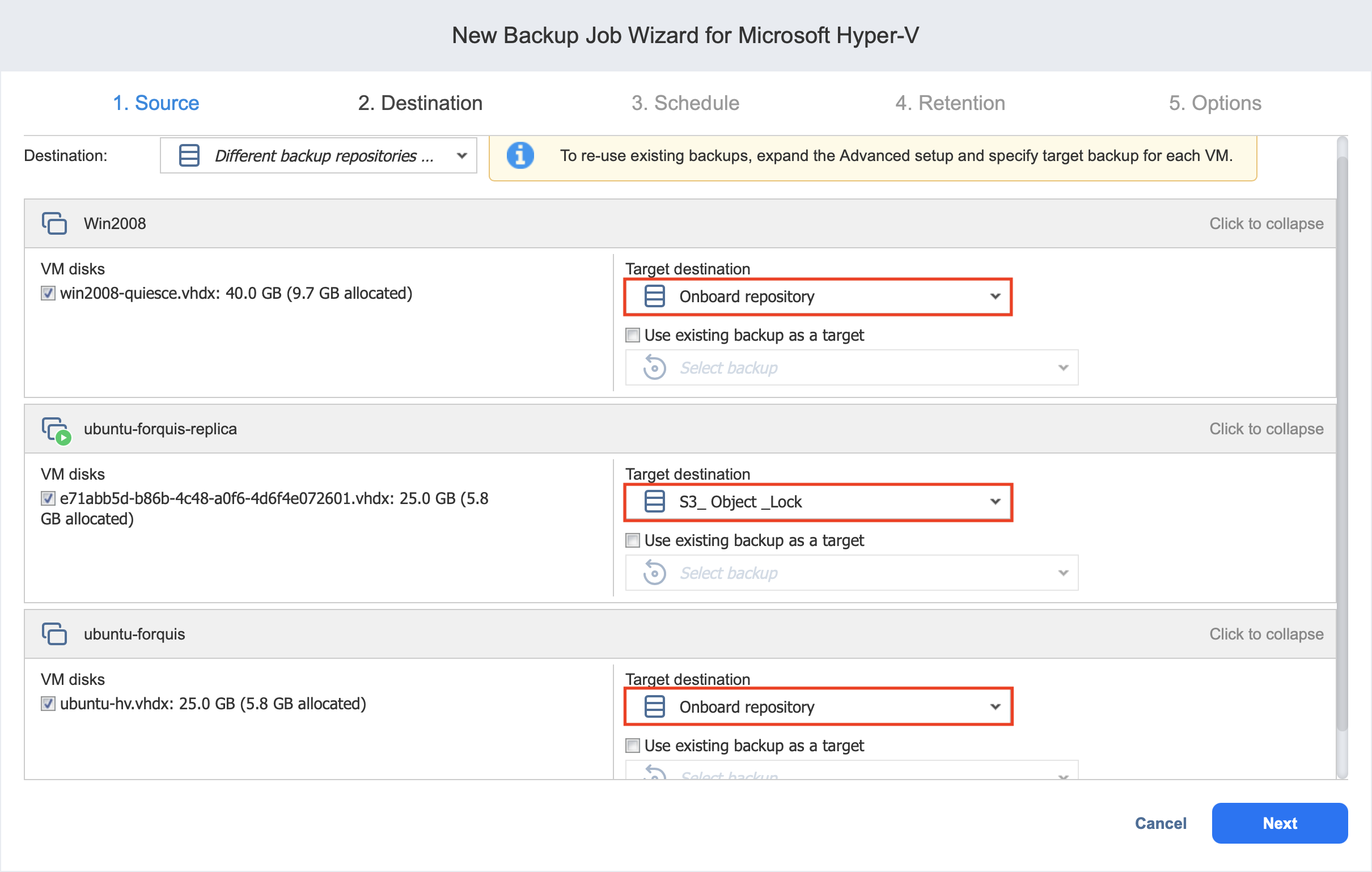This screenshot has height=872, width=1372.
Task: Uncheck the ubuntu-hv.vhdx disk checkbox
Action: point(48,704)
